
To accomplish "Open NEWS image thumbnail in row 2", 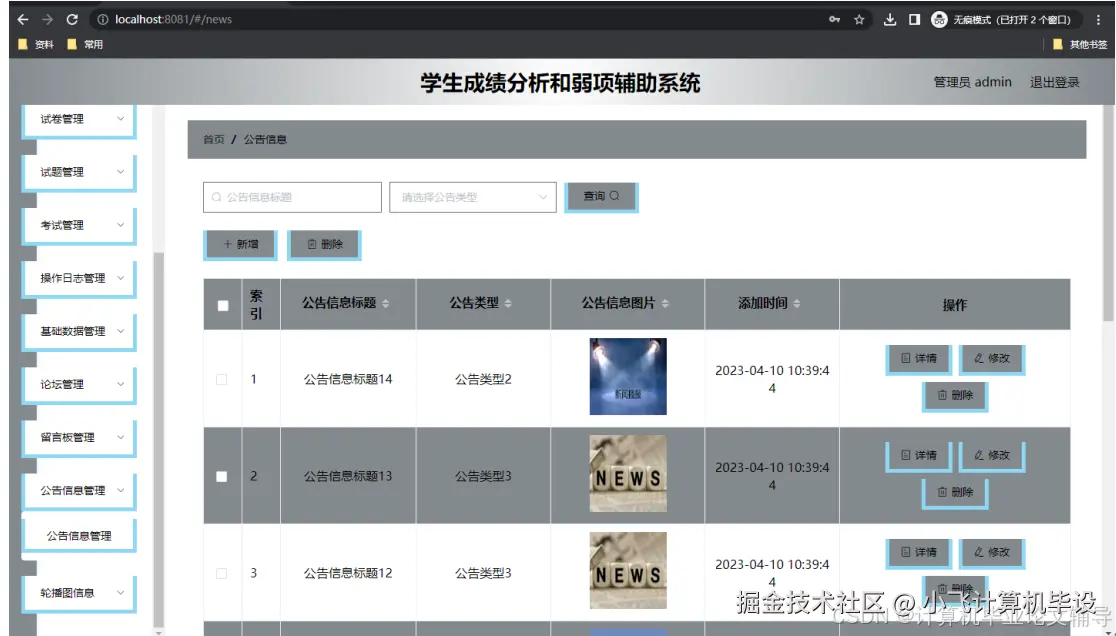I will [x=628, y=474].
